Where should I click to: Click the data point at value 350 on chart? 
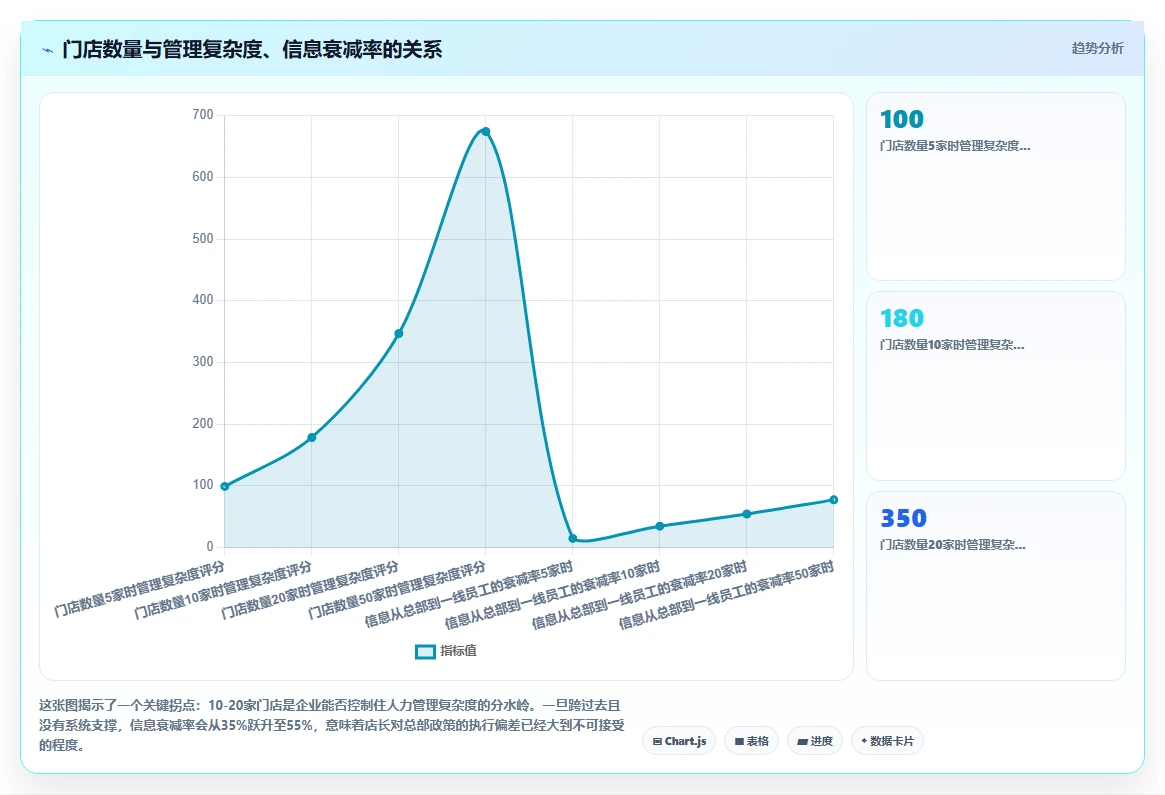(x=398, y=334)
